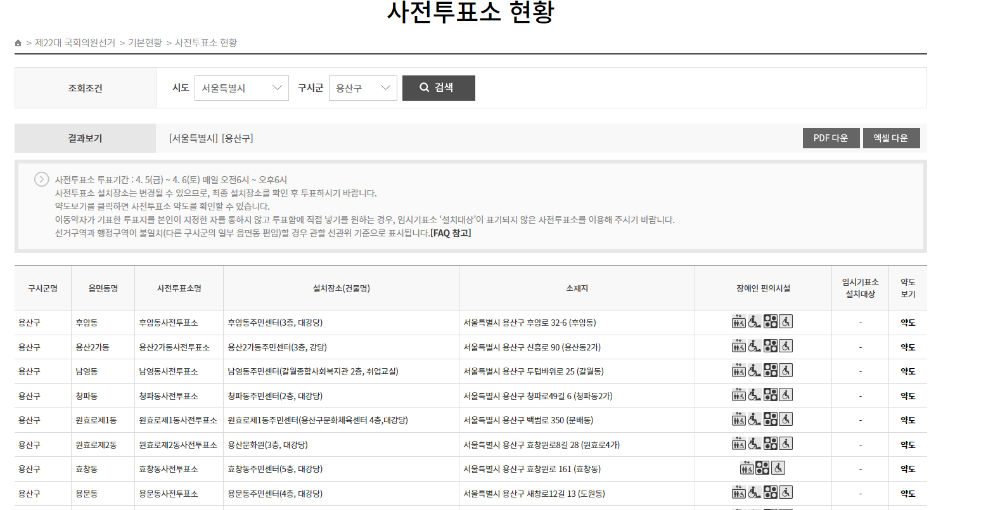Click the wheelchair ramp icon in 청파동 row

tap(754, 395)
